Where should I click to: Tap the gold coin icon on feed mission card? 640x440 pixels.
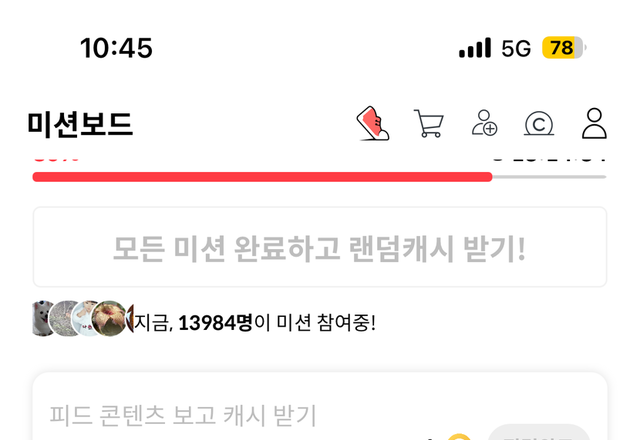[x=459, y=437]
